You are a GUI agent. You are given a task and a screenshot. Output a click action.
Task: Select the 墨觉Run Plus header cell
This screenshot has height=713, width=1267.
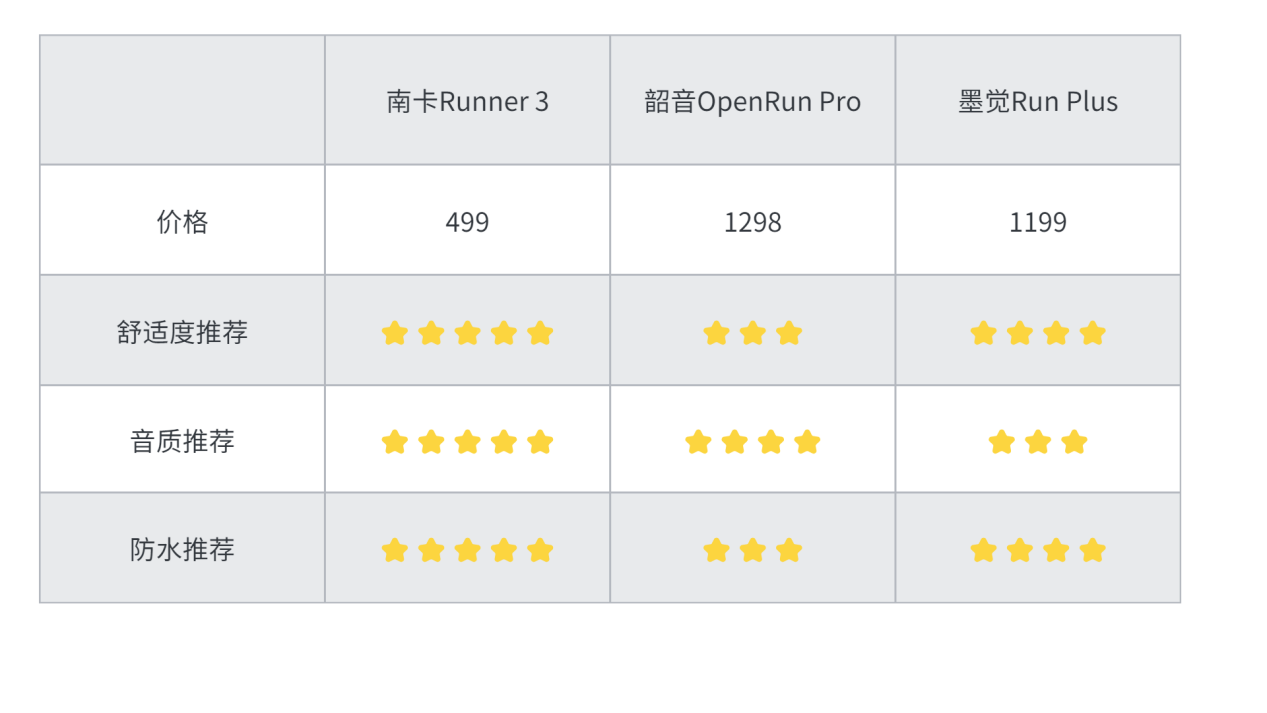pyautogui.click(x=1038, y=100)
